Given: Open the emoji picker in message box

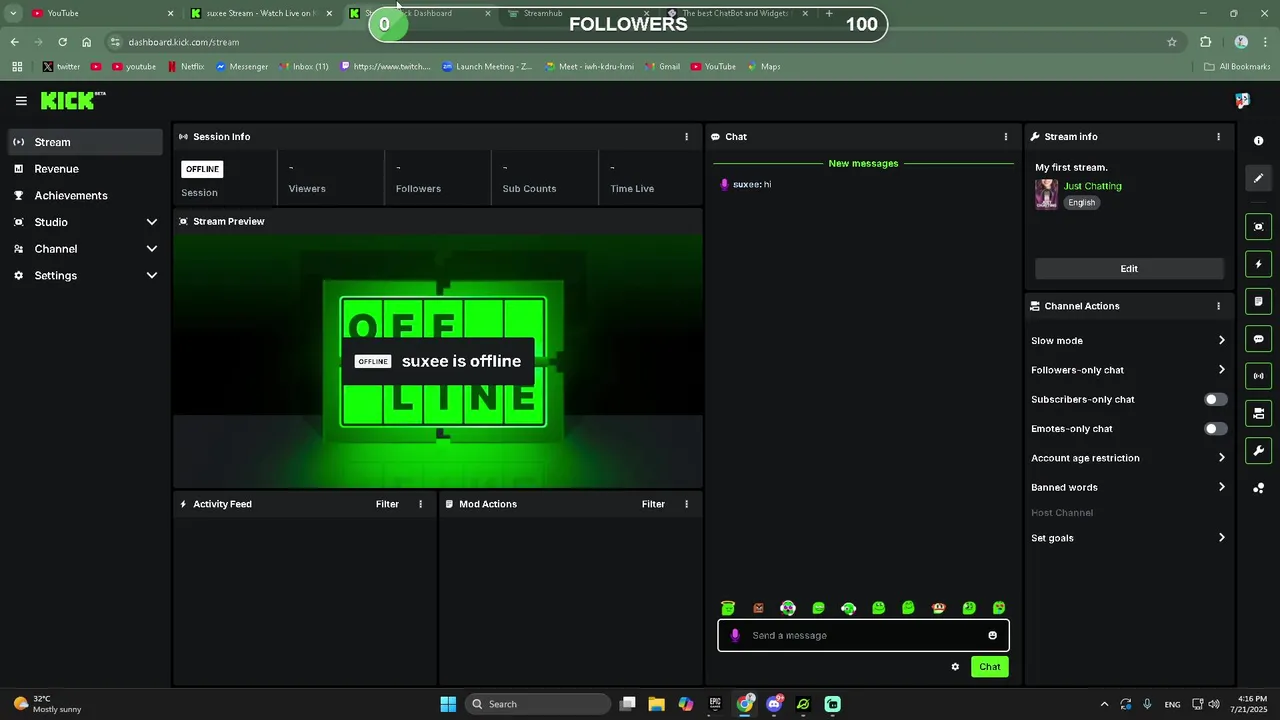Looking at the screenshot, I should coord(992,635).
